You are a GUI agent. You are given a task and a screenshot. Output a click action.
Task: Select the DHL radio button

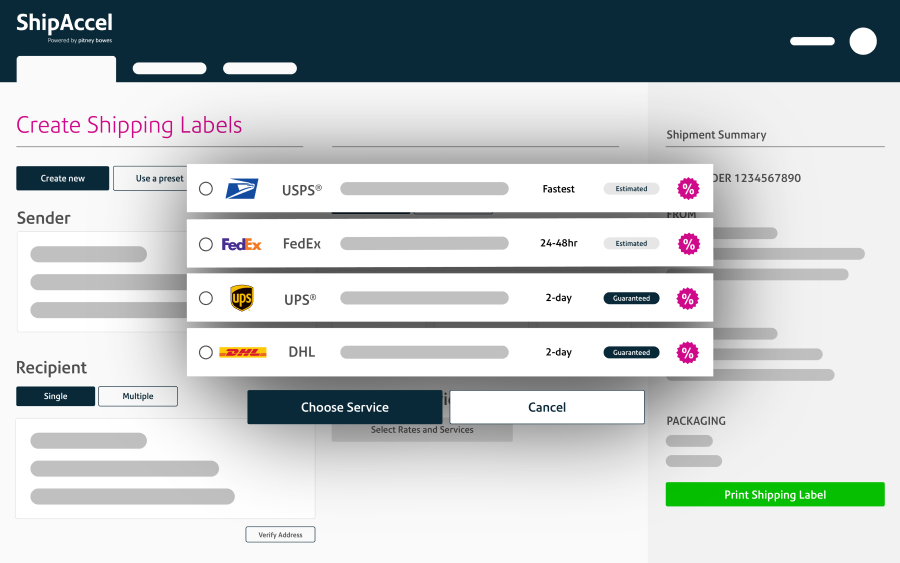[205, 352]
